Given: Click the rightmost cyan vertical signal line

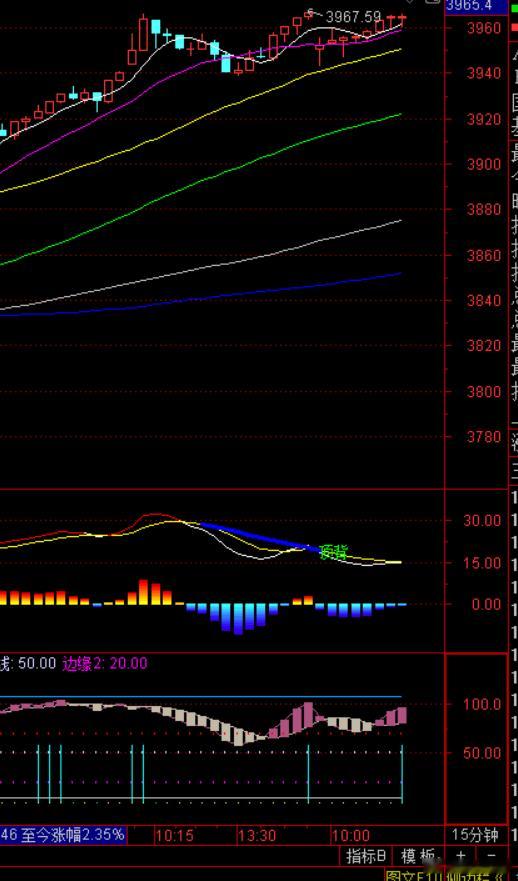Looking at the screenshot, I should (402, 774).
